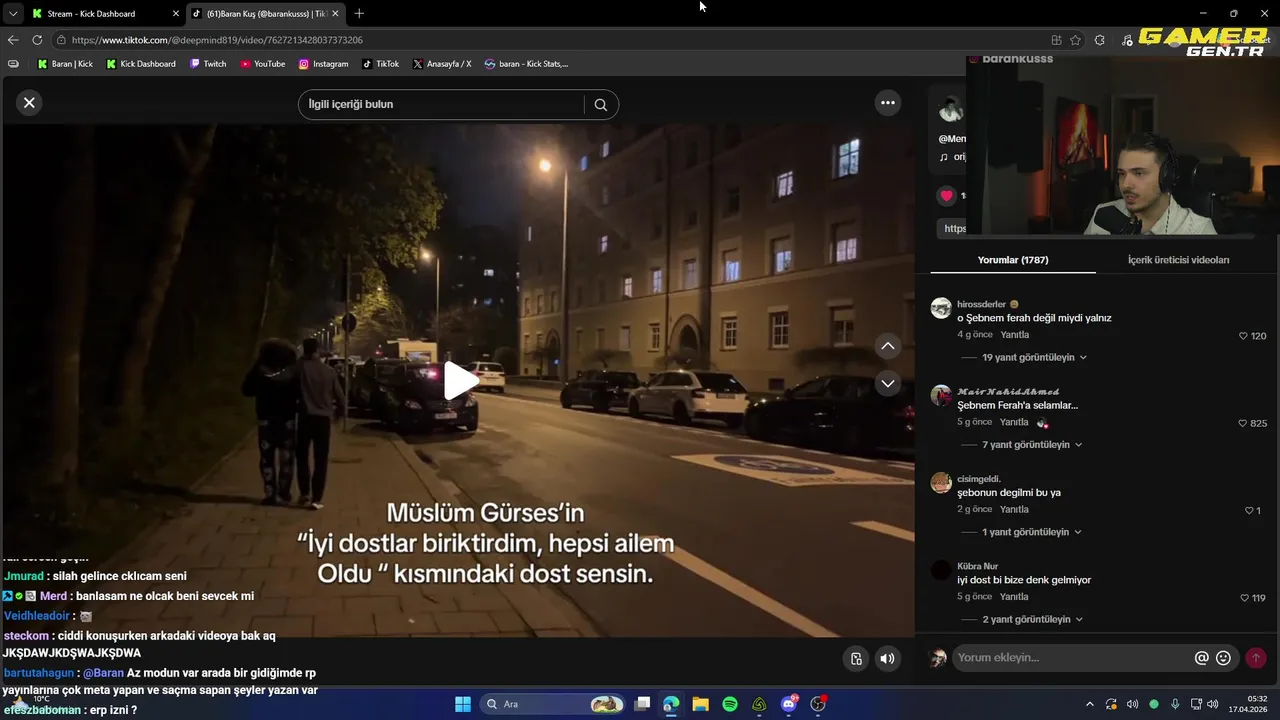Open the TikTok bookmark

pos(381,64)
